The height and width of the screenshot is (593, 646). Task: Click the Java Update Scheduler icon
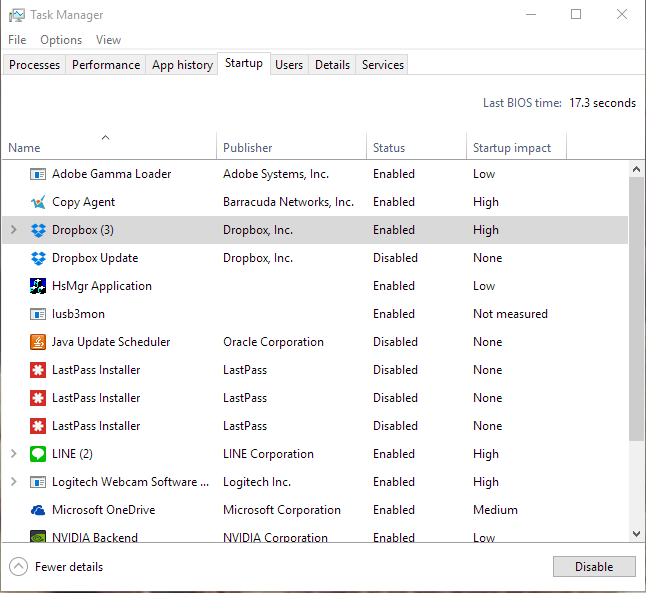(38, 342)
